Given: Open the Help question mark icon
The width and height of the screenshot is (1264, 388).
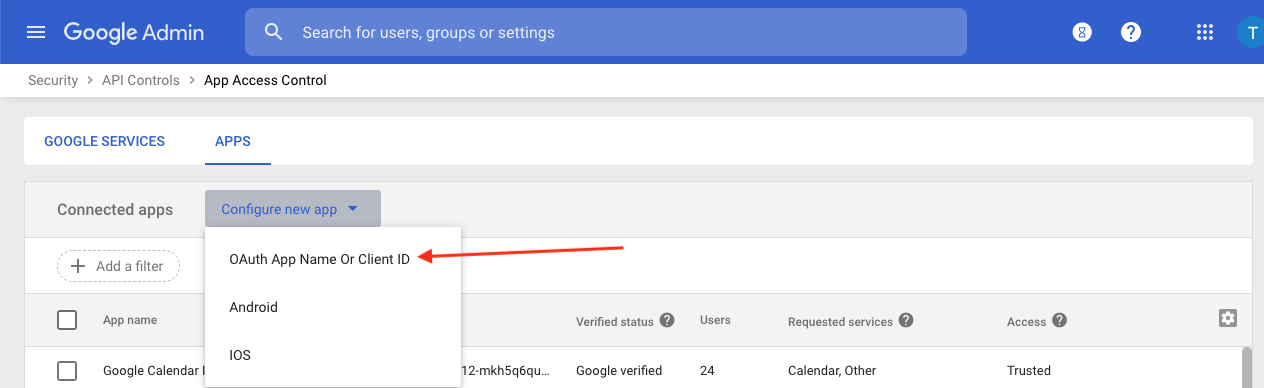Looking at the screenshot, I should pyautogui.click(x=1131, y=32).
